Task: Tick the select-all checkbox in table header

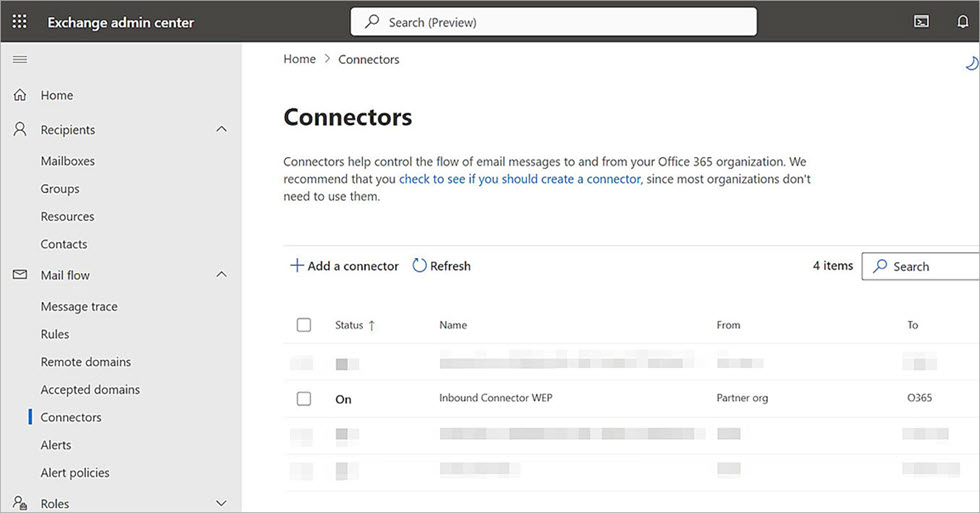Action: 304,325
